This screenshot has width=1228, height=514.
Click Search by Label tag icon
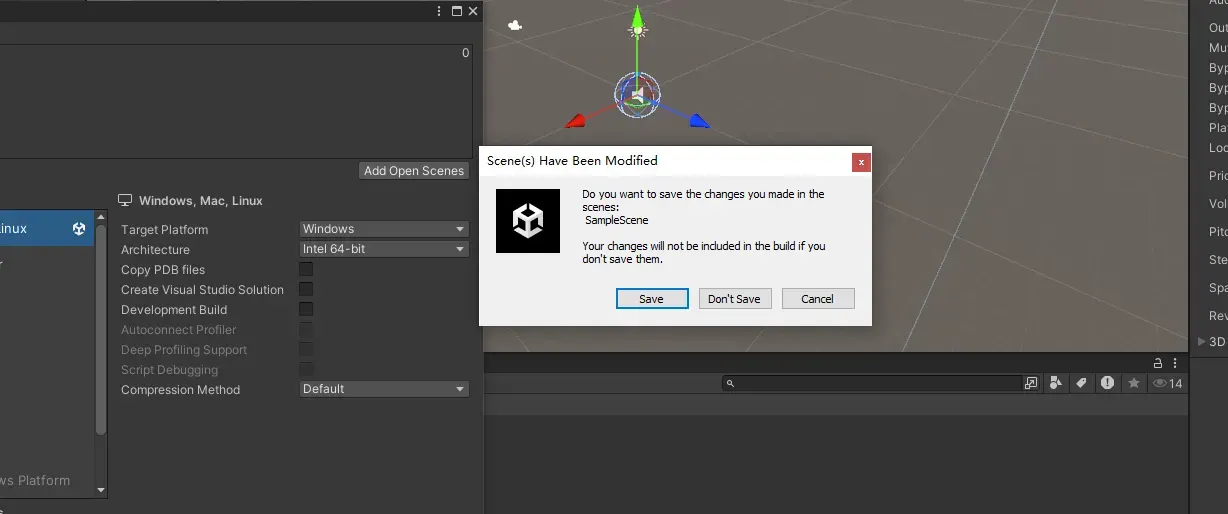click(1082, 383)
